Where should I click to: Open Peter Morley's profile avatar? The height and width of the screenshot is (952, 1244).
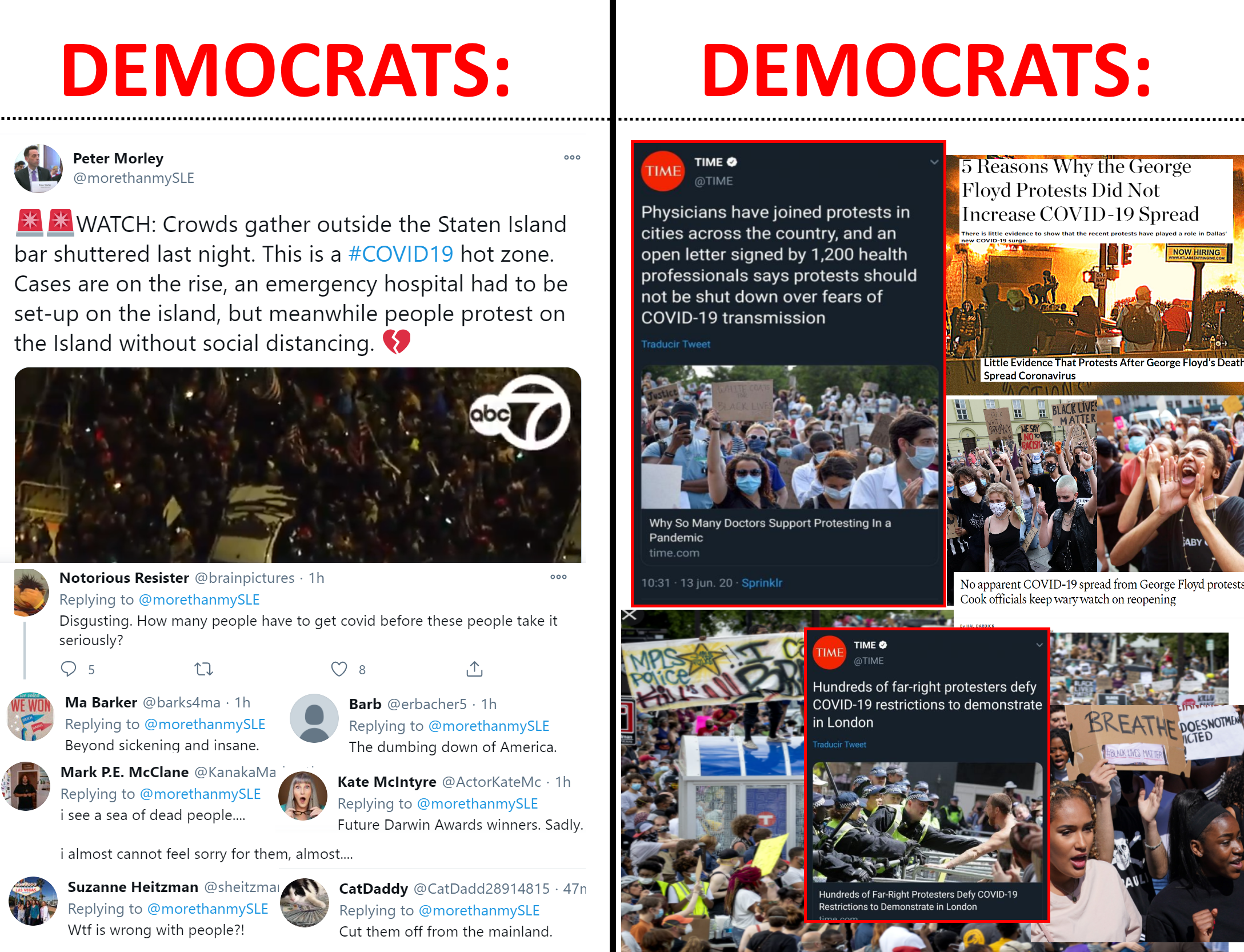tap(38, 169)
